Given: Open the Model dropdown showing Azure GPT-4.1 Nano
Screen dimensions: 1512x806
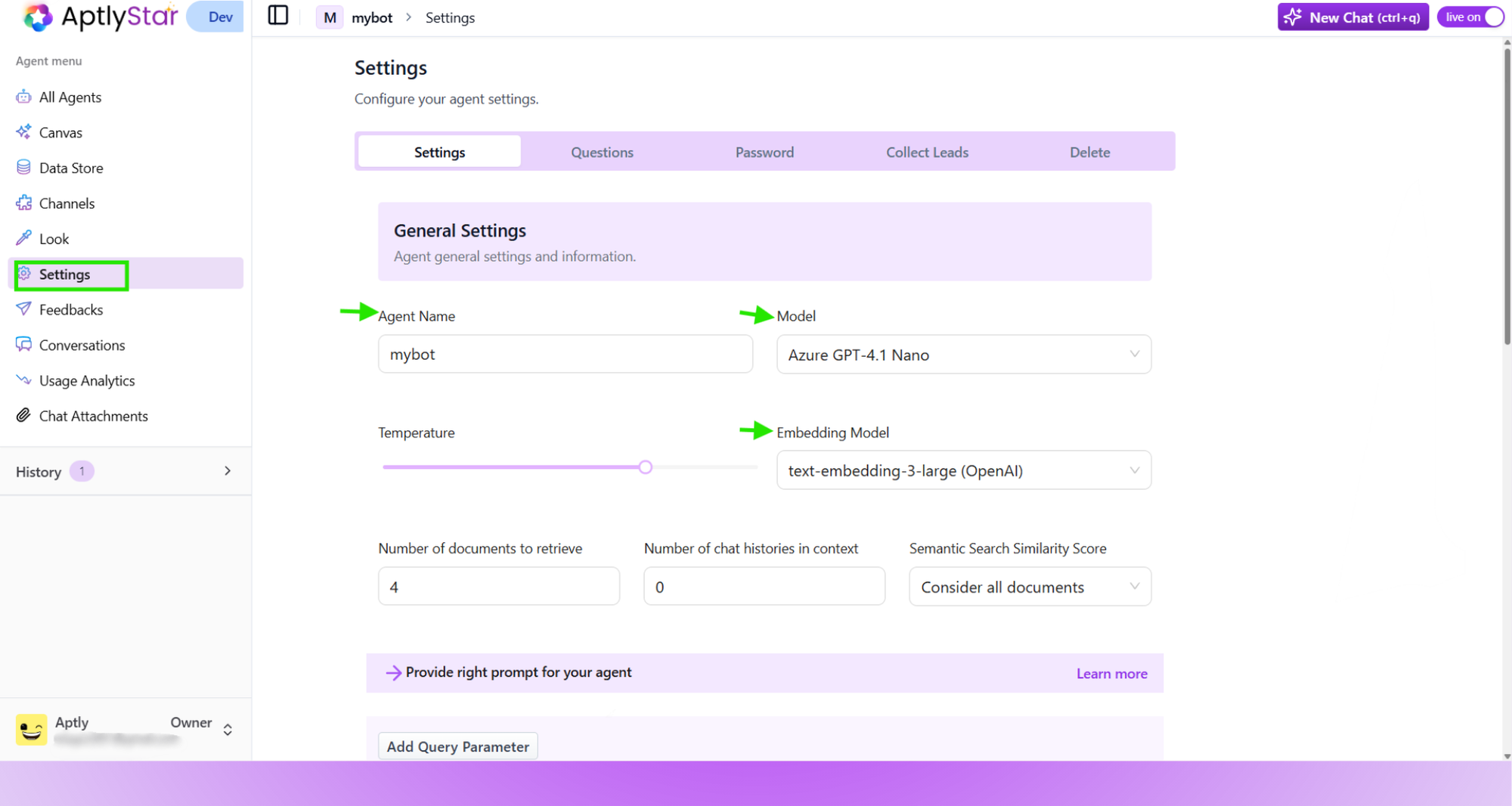Looking at the screenshot, I should 962,354.
